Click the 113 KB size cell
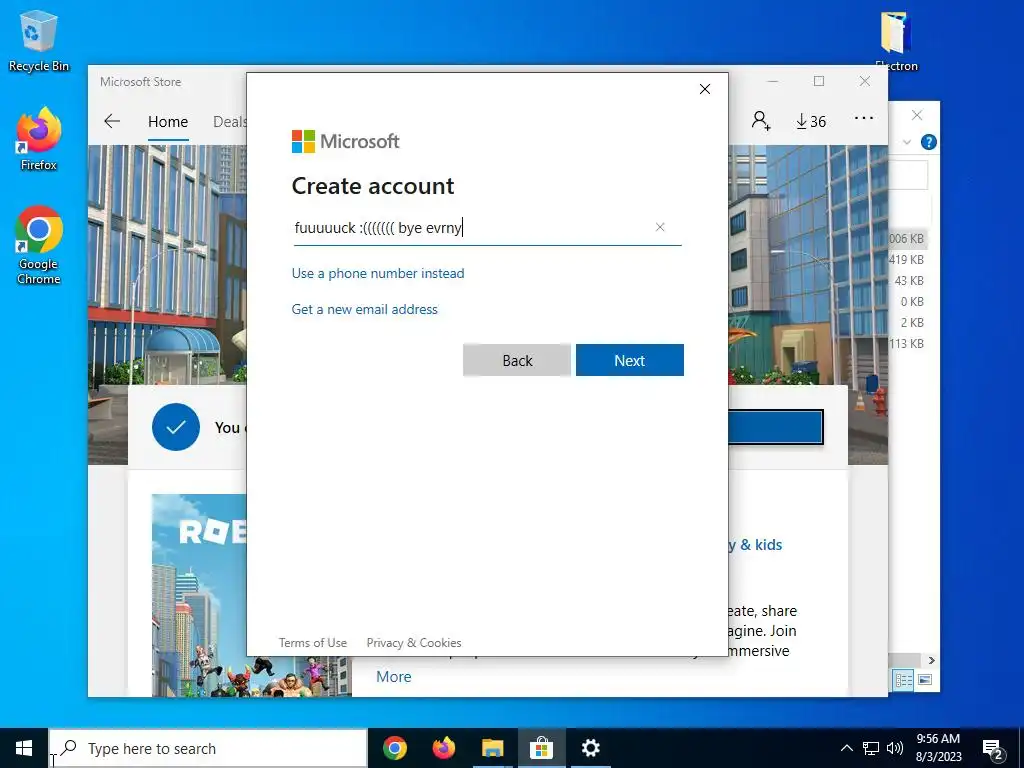1024x768 pixels. (906, 343)
